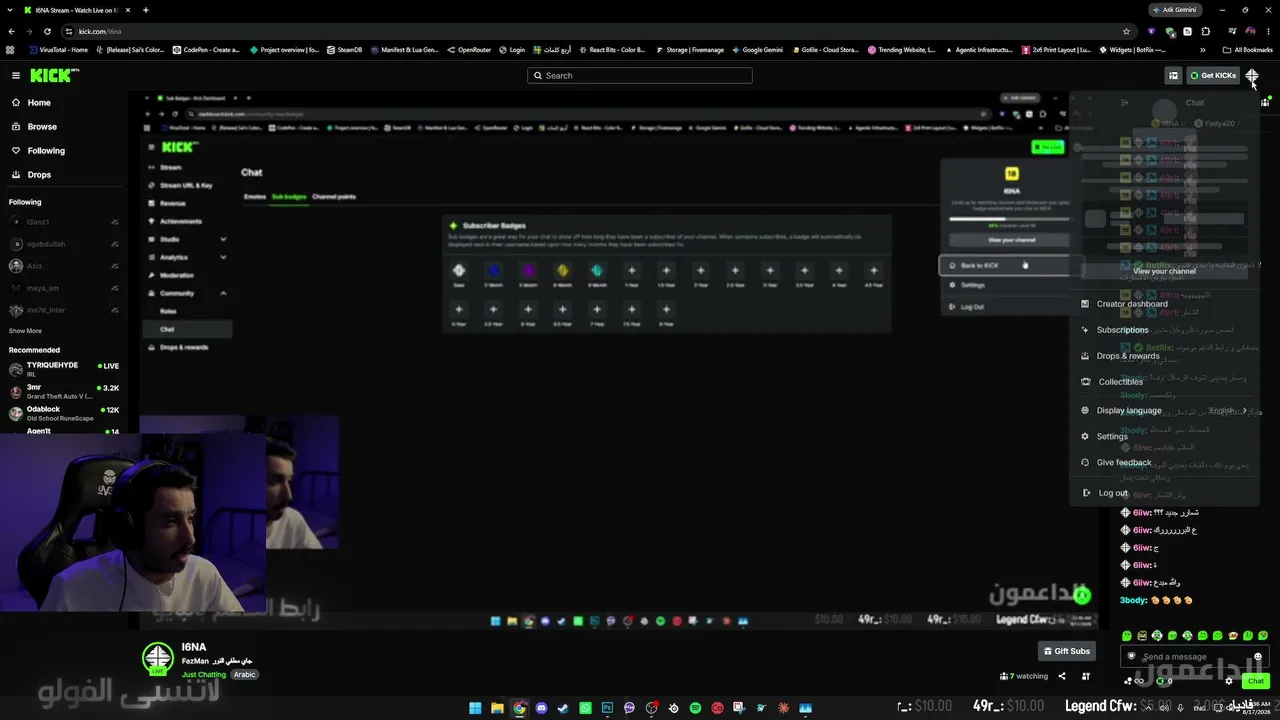1280x720 pixels.
Task: Open chat settings gear icon
Action: tap(1229, 681)
